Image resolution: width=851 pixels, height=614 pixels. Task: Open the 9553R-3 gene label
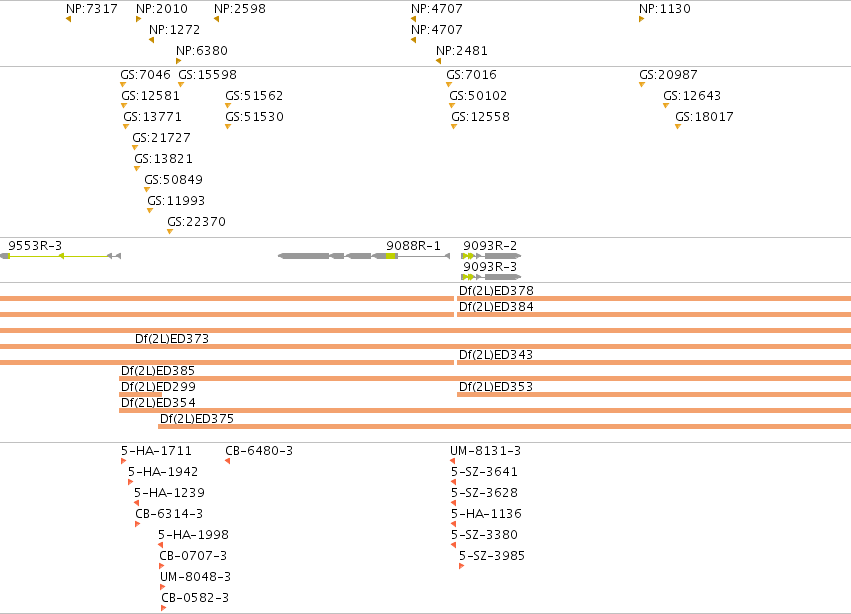point(35,245)
